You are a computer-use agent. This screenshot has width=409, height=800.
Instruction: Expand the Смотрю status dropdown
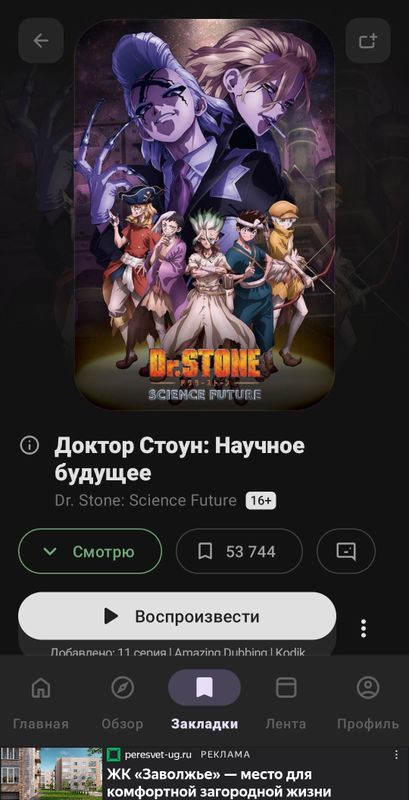point(90,552)
